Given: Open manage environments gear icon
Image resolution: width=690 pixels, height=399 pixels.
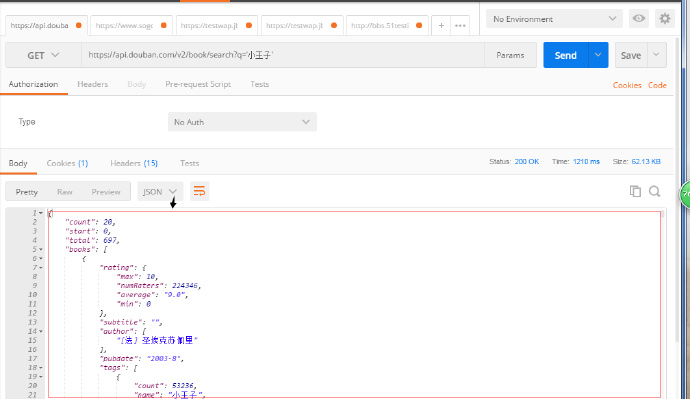Looking at the screenshot, I should coord(664,18).
